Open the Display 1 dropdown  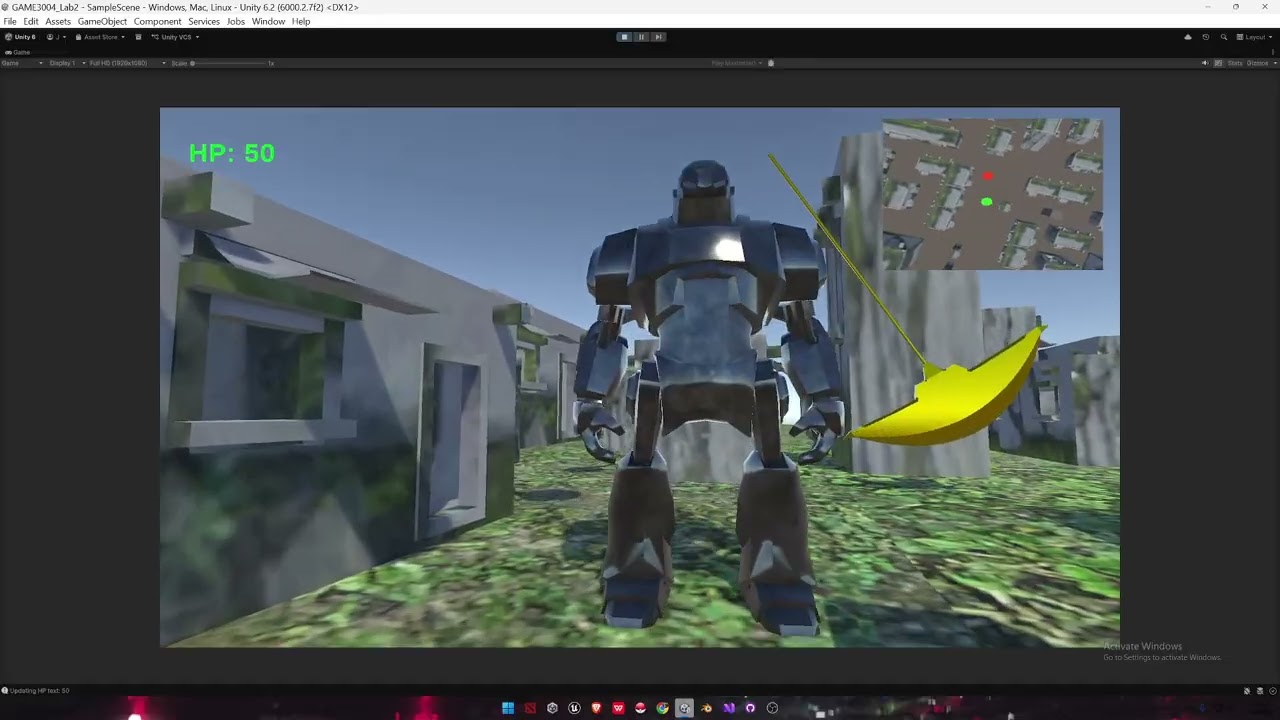pos(67,63)
